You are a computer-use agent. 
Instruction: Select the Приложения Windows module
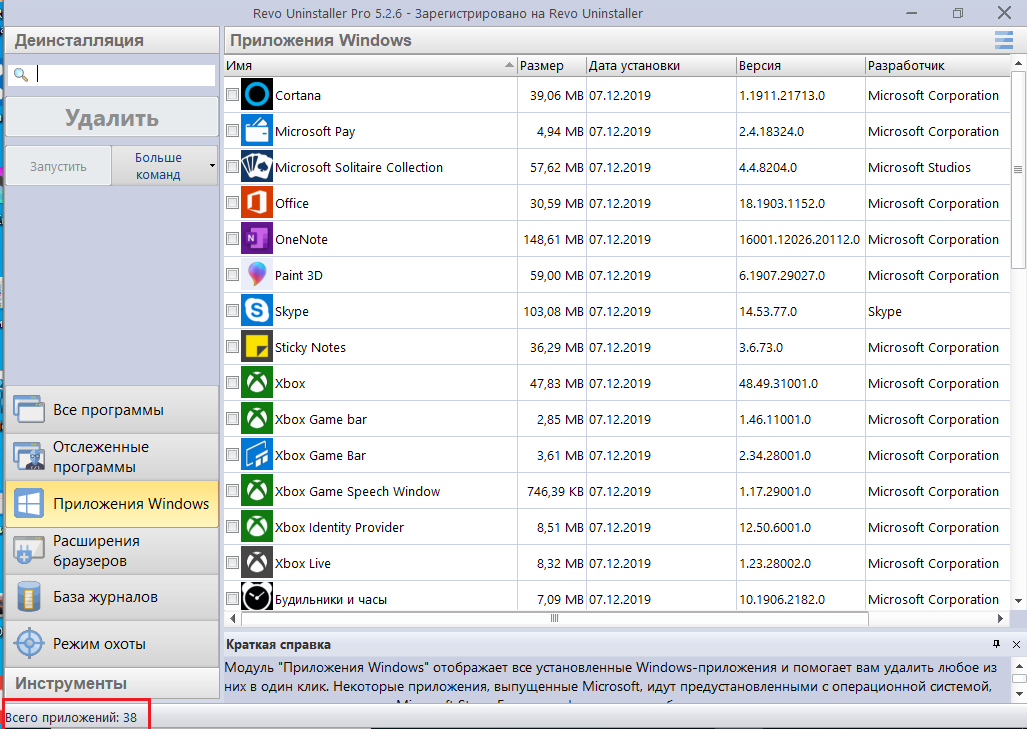click(112, 504)
